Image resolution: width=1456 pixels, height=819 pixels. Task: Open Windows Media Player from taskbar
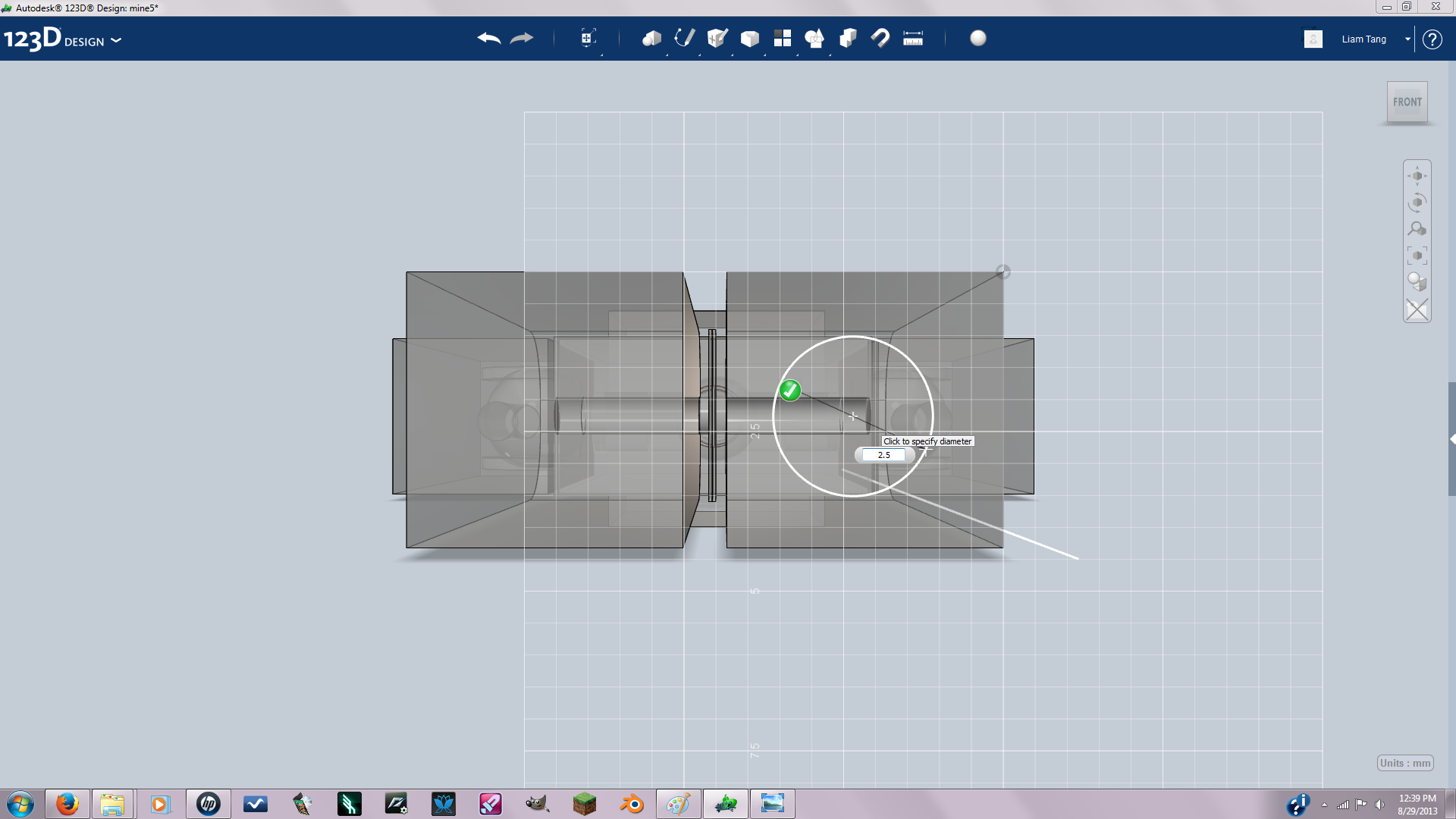tap(160, 804)
